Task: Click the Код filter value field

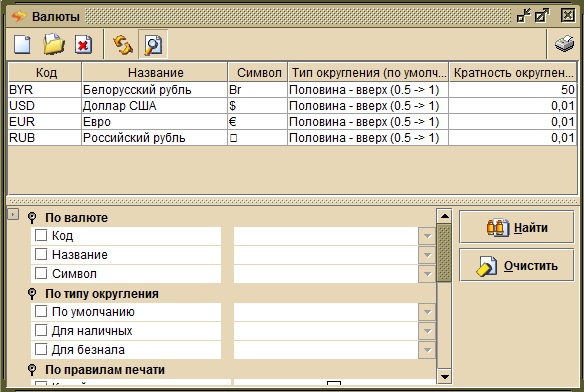Action: pyautogui.click(x=326, y=236)
